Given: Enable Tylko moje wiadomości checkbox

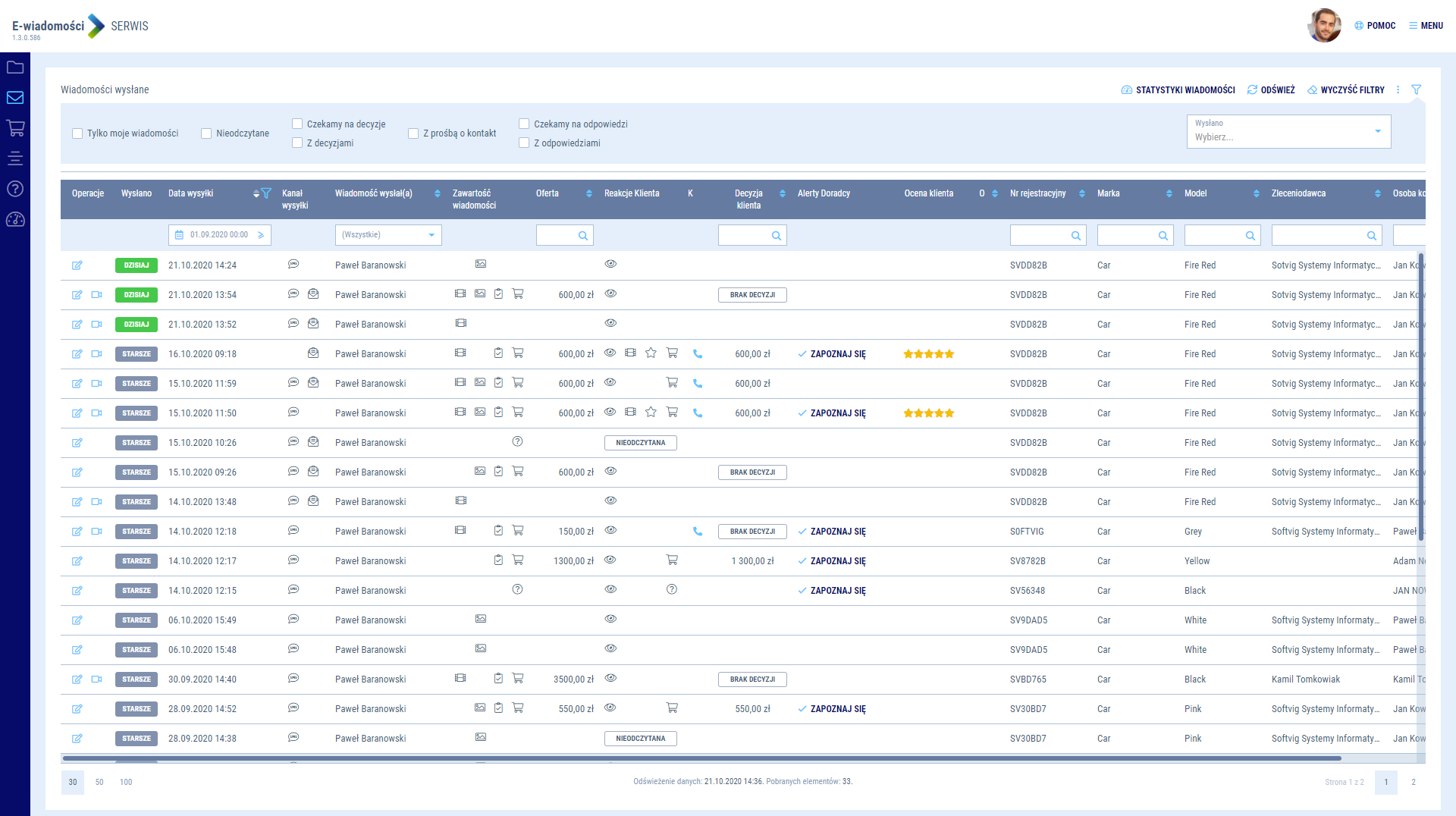Looking at the screenshot, I should [77, 133].
